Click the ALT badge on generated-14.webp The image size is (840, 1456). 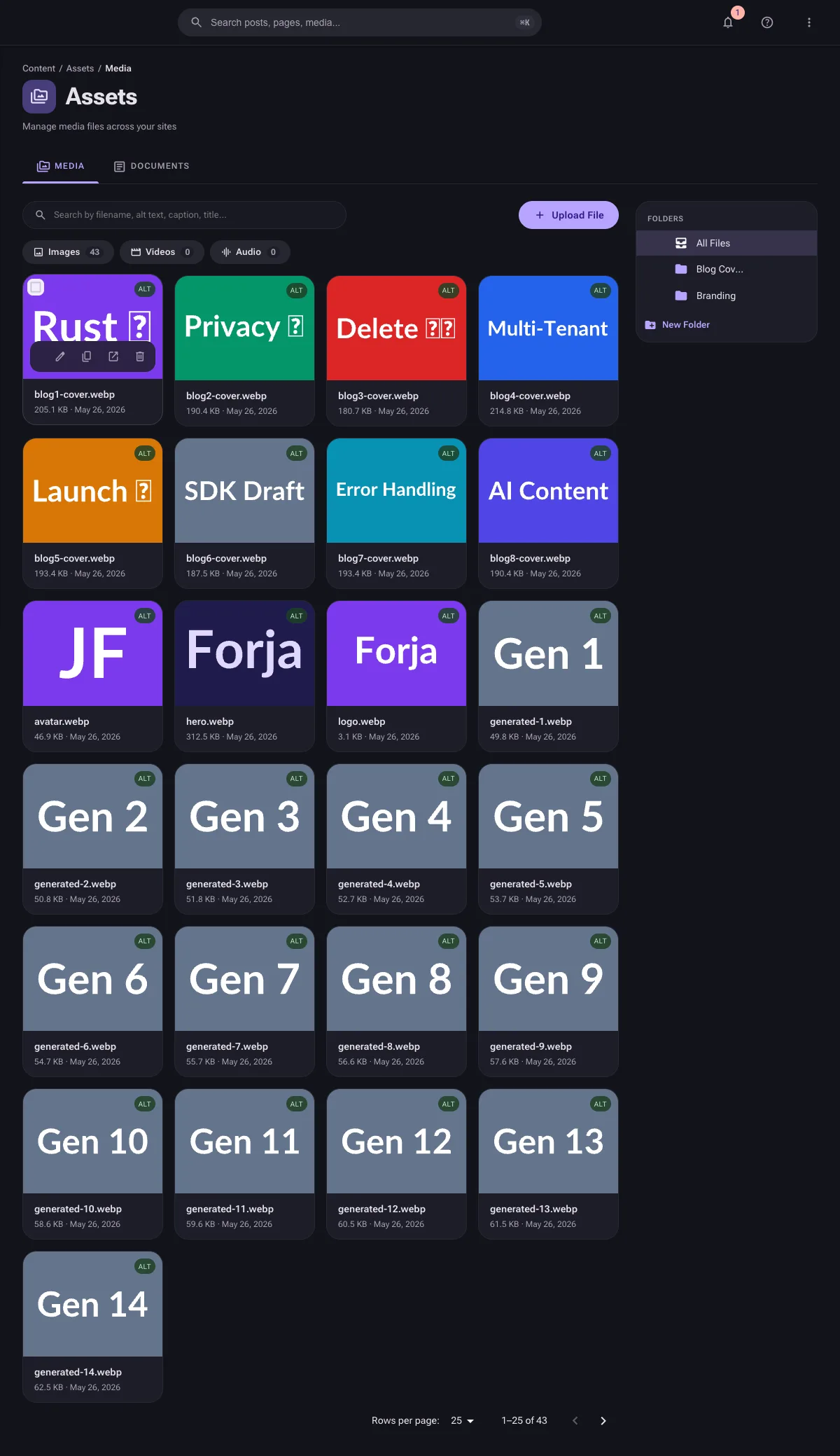pyautogui.click(x=145, y=1267)
